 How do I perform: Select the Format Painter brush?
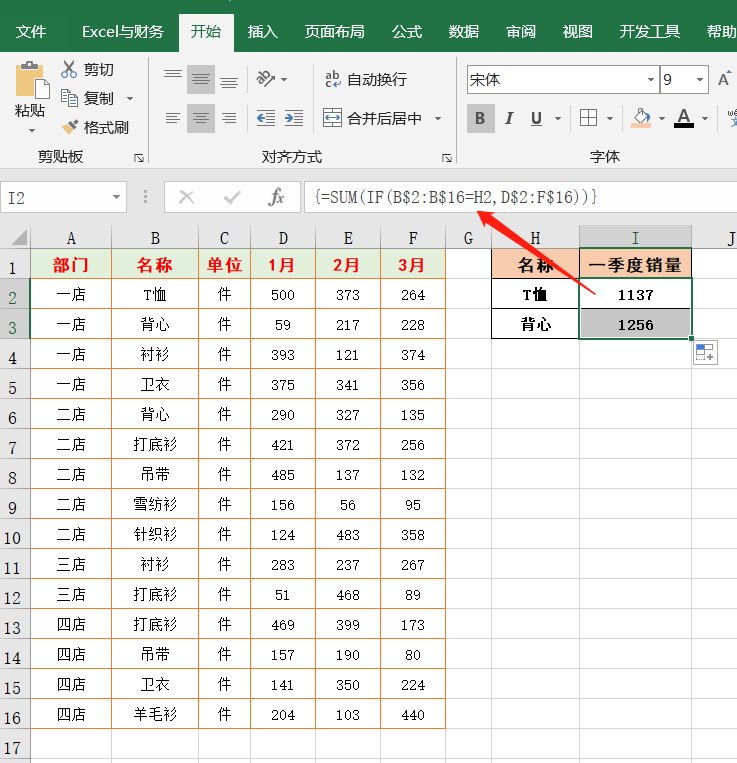(69, 127)
